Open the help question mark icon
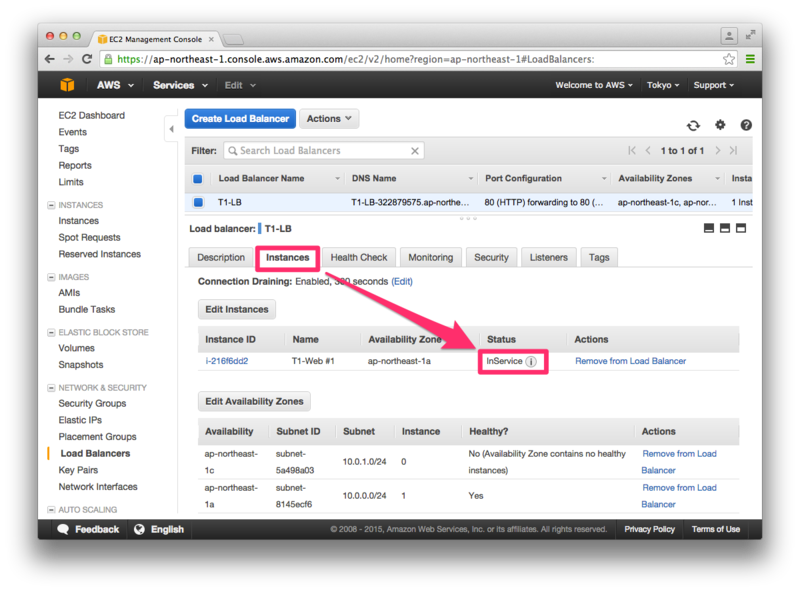The height and width of the screenshot is (592, 800). click(x=746, y=125)
